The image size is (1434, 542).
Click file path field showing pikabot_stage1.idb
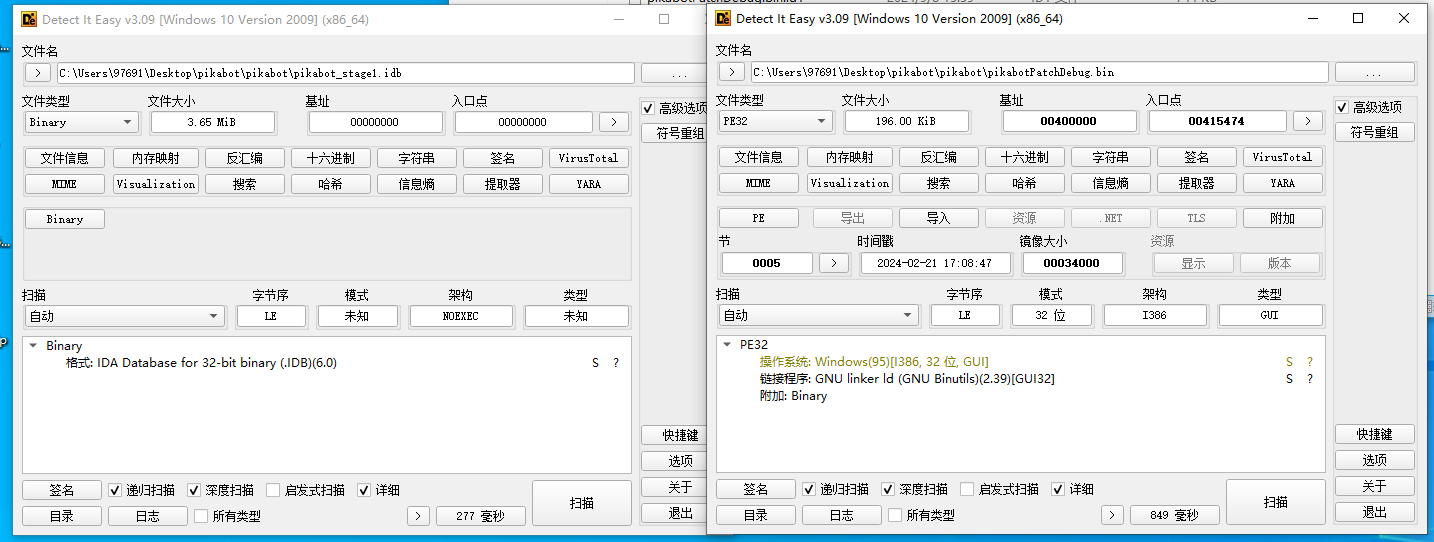[345, 73]
